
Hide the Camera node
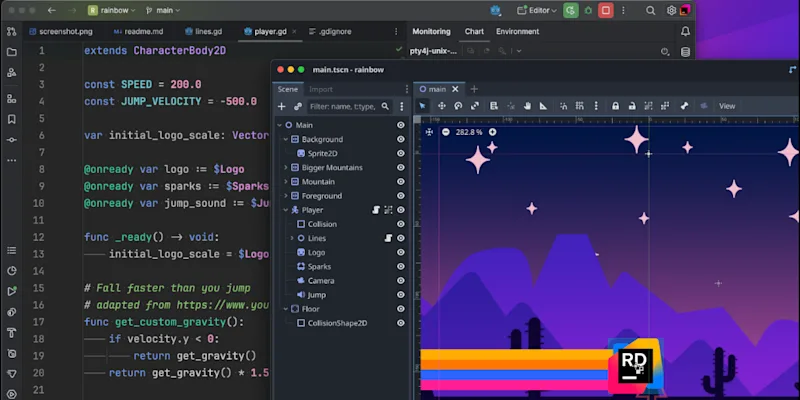(x=401, y=281)
